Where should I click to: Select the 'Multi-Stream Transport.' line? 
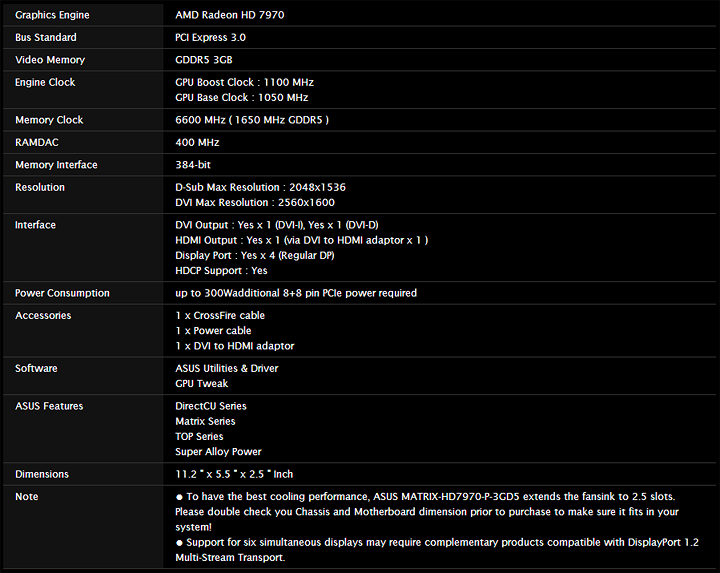[230, 557]
